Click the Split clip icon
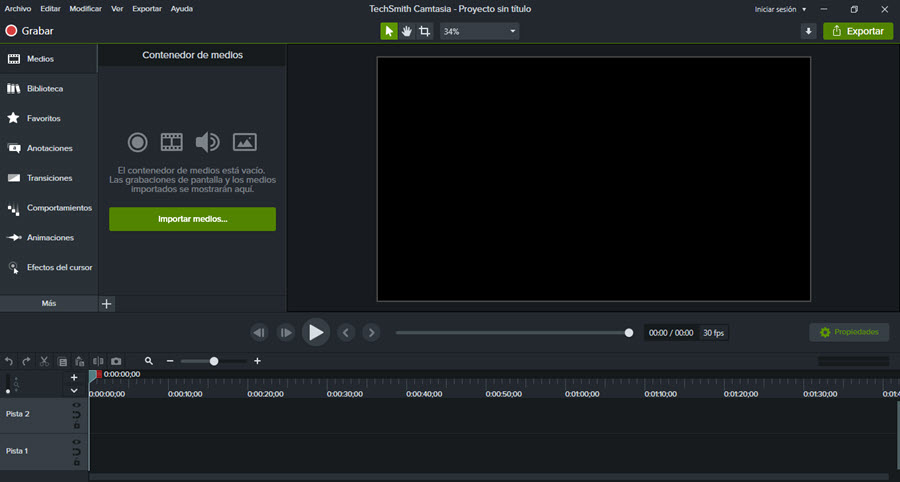This screenshot has height=482, width=900. [98, 362]
